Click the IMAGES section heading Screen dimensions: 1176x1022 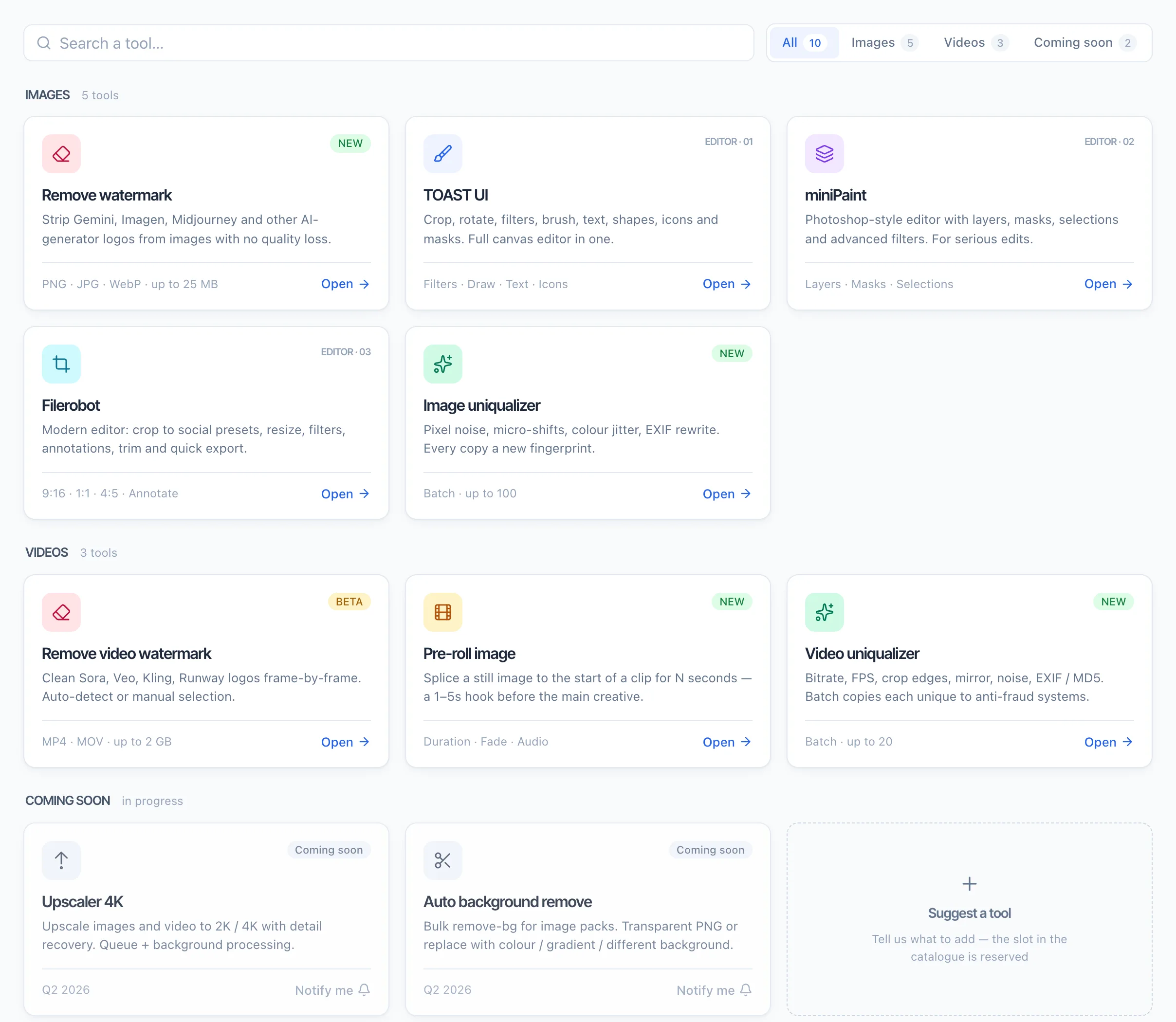(x=47, y=95)
